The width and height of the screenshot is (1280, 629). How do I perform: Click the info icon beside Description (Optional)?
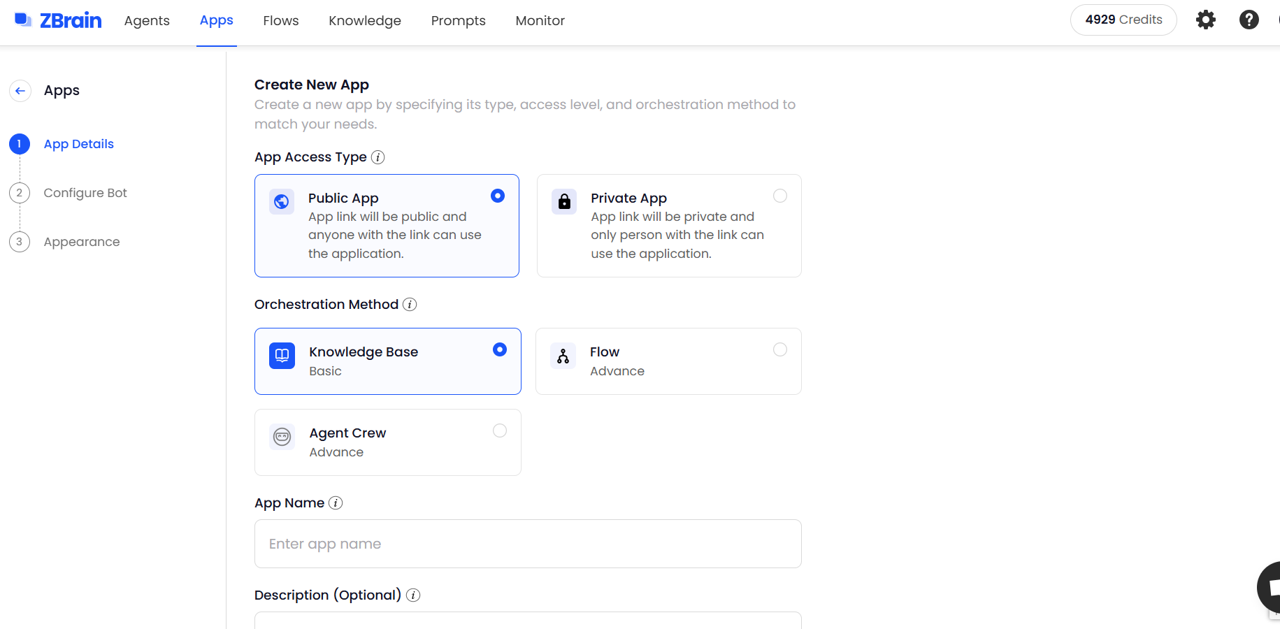point(413,595)
